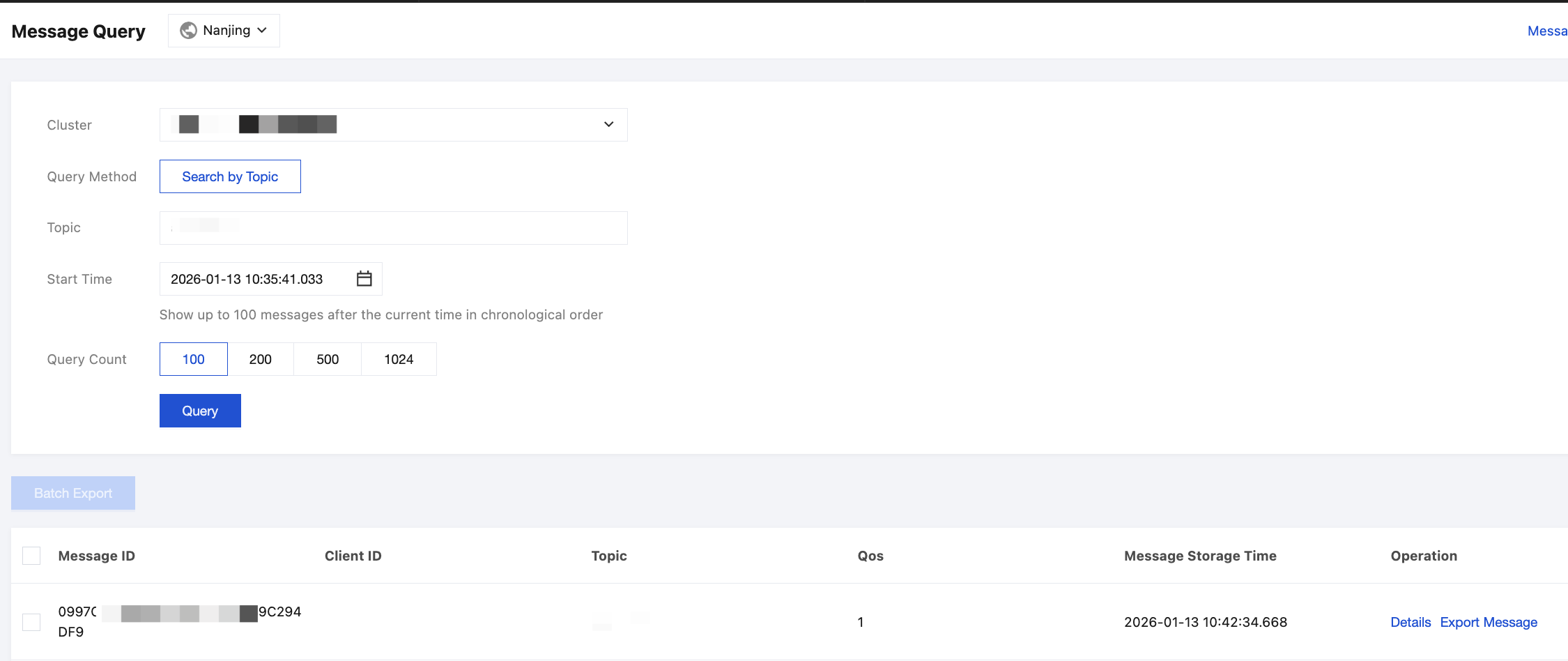Click into the Topic input field
1568x661 pixels.
click(393, 228)
